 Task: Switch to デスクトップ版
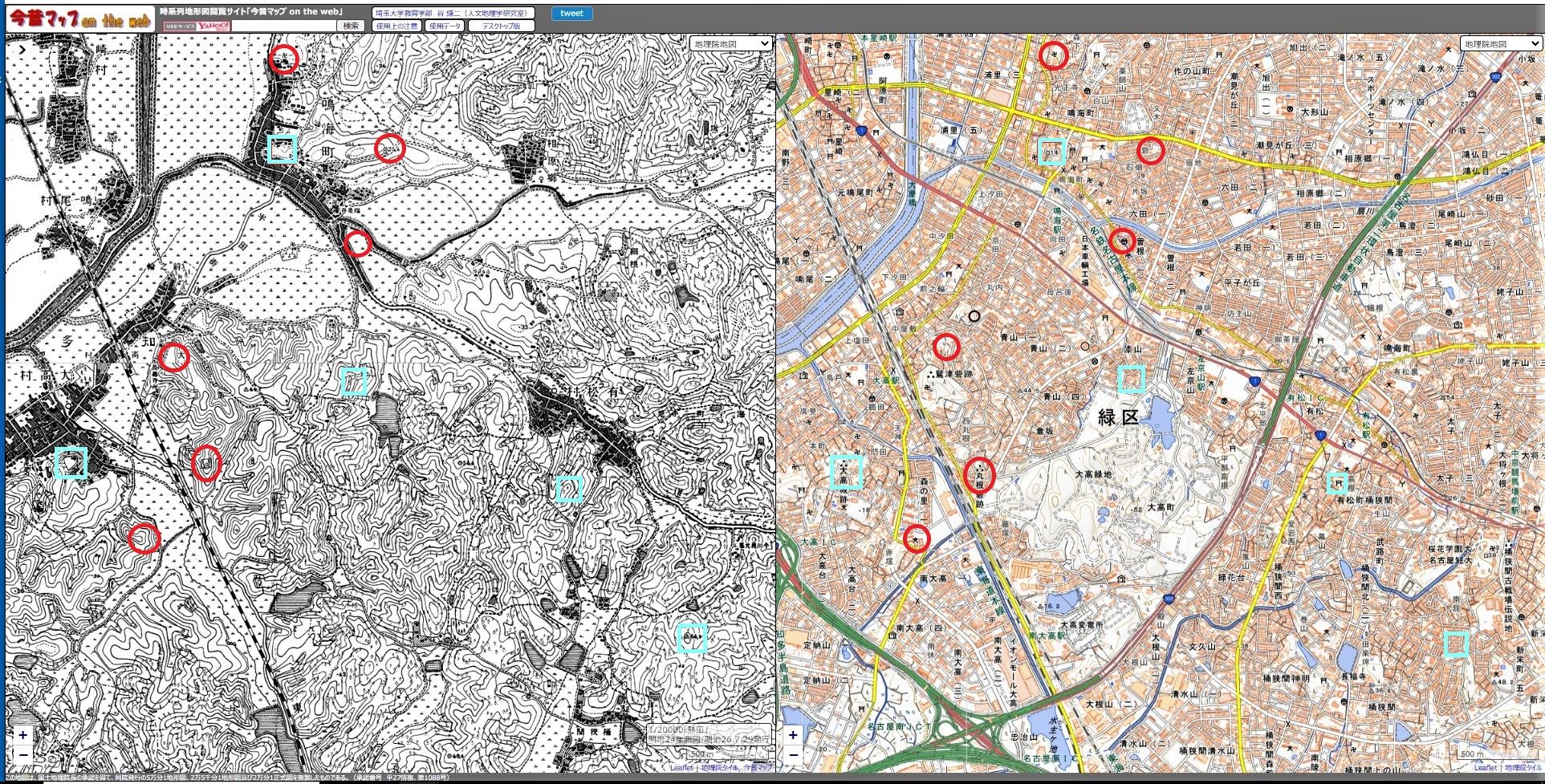pos(501,26)
